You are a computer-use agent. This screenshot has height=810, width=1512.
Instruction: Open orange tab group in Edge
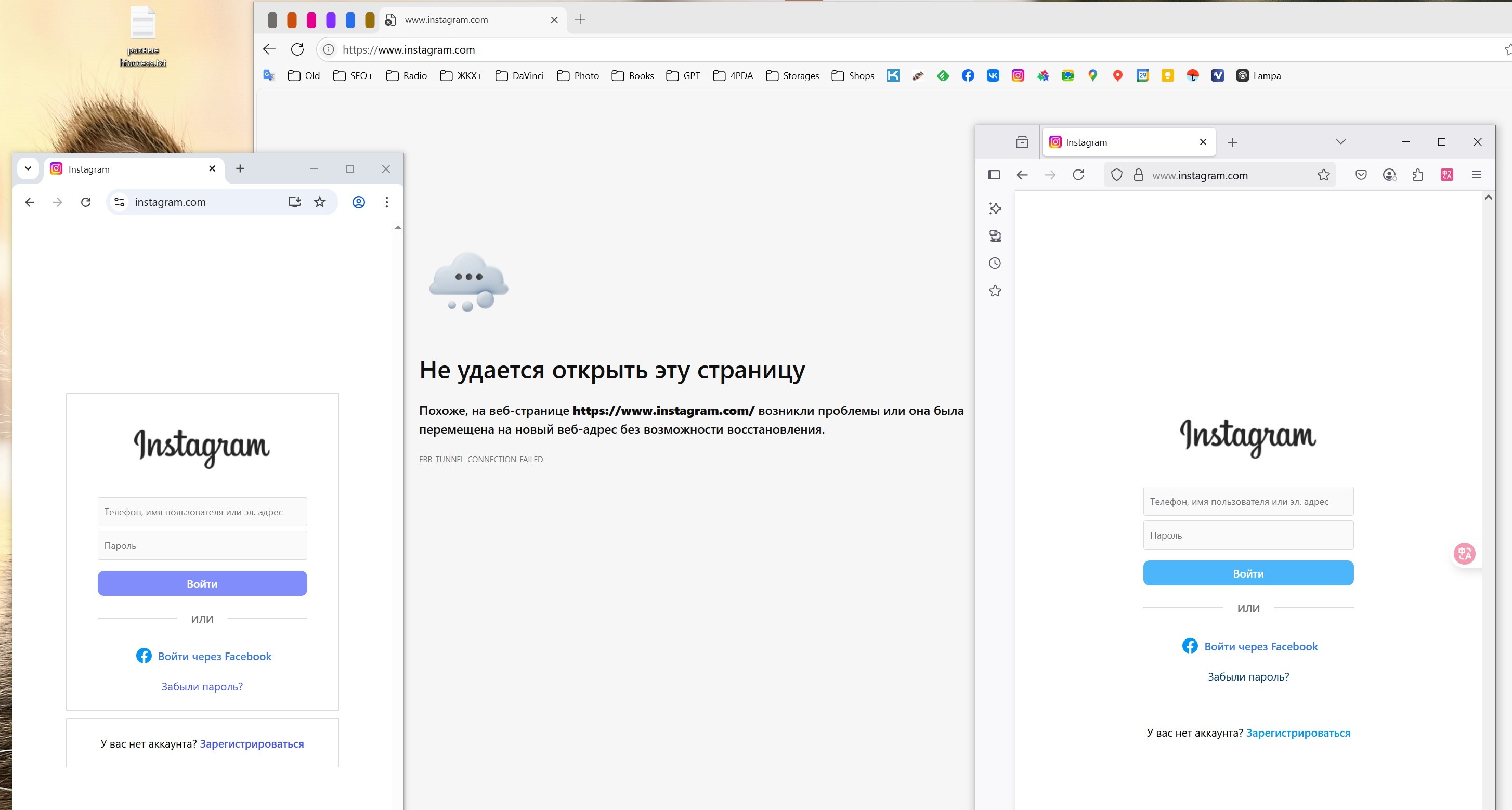[x=292, y=20]
